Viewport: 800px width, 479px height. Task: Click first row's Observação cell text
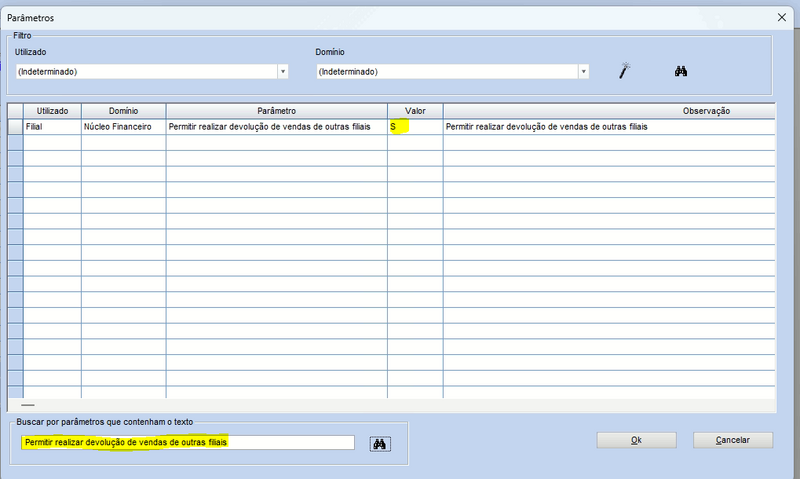point(546,127)
